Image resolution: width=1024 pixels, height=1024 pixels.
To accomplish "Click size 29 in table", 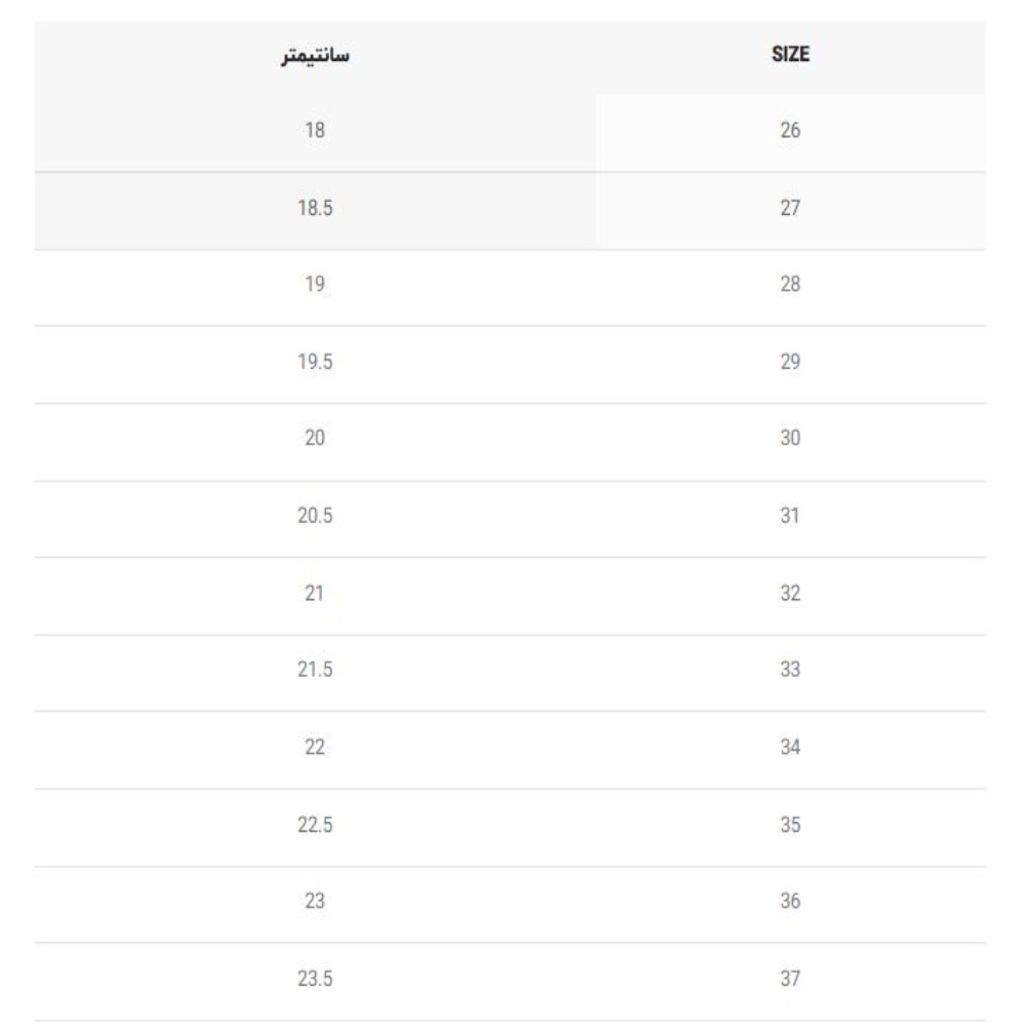I will [x=790, y=362].
